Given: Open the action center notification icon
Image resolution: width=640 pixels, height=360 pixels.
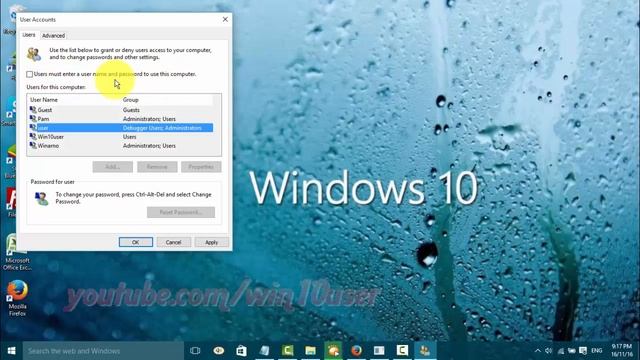Looking at the screenshot, I should (583, 351).
